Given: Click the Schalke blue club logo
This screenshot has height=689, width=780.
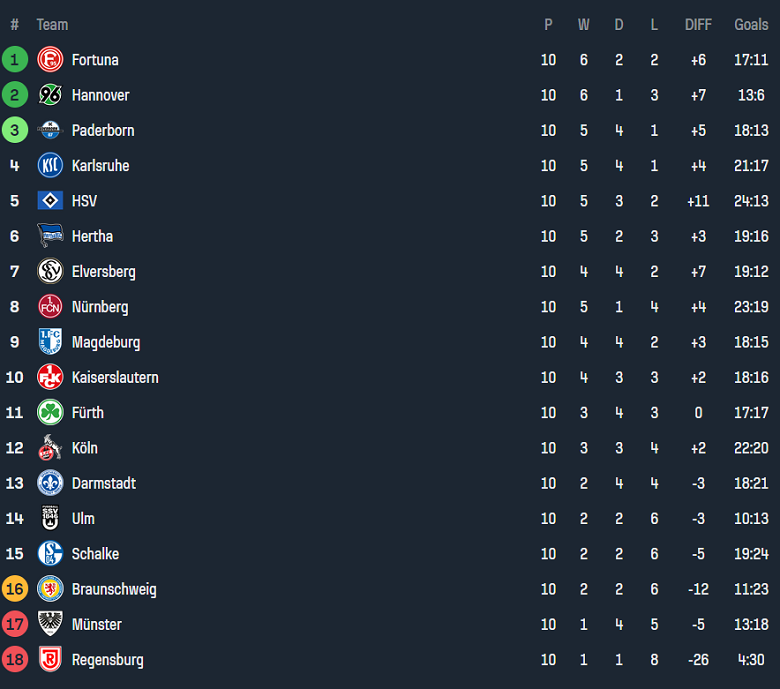Looking at the screenshot, I should point(50,554).
